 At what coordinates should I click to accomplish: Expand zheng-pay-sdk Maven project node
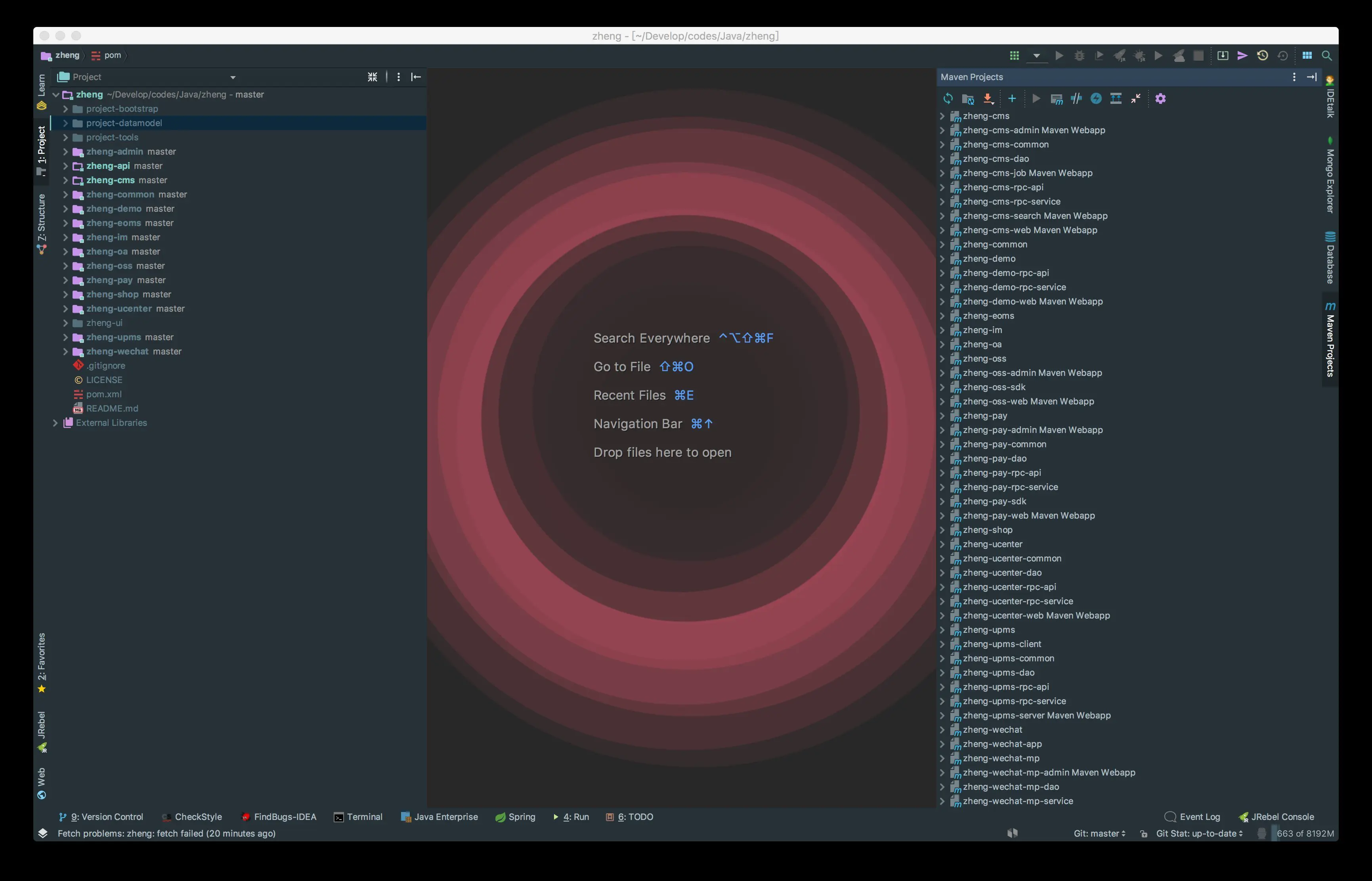click(942, 501)
